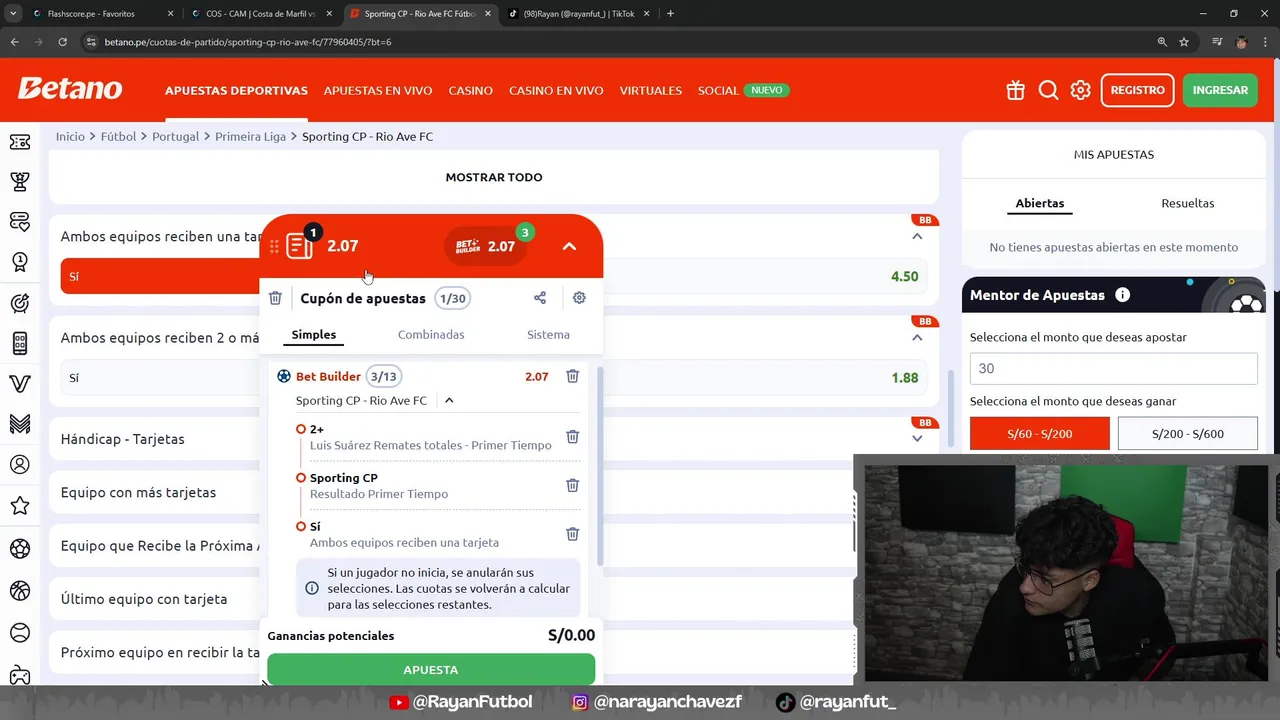Open the settings gear in Betano header

tap(1081, 90)
